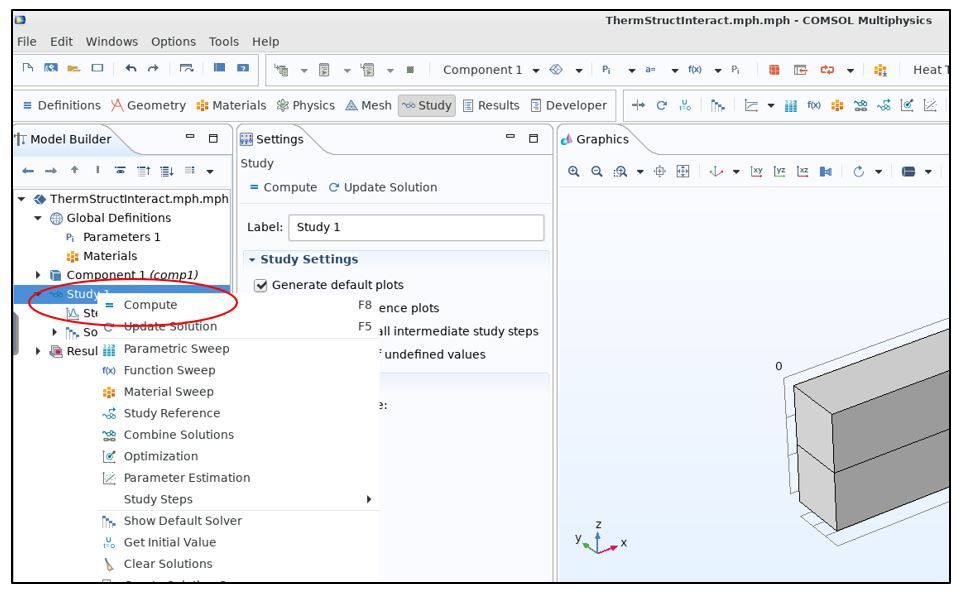Click the blue Help question mark icon
The width and height of the screenshot is (958, 595).
[x=243, y=68]
